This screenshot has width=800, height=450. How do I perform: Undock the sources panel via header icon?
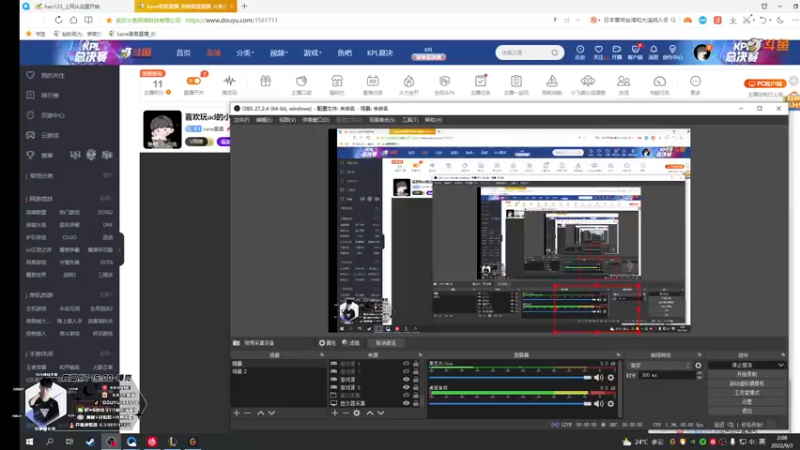tap(420, 355)
